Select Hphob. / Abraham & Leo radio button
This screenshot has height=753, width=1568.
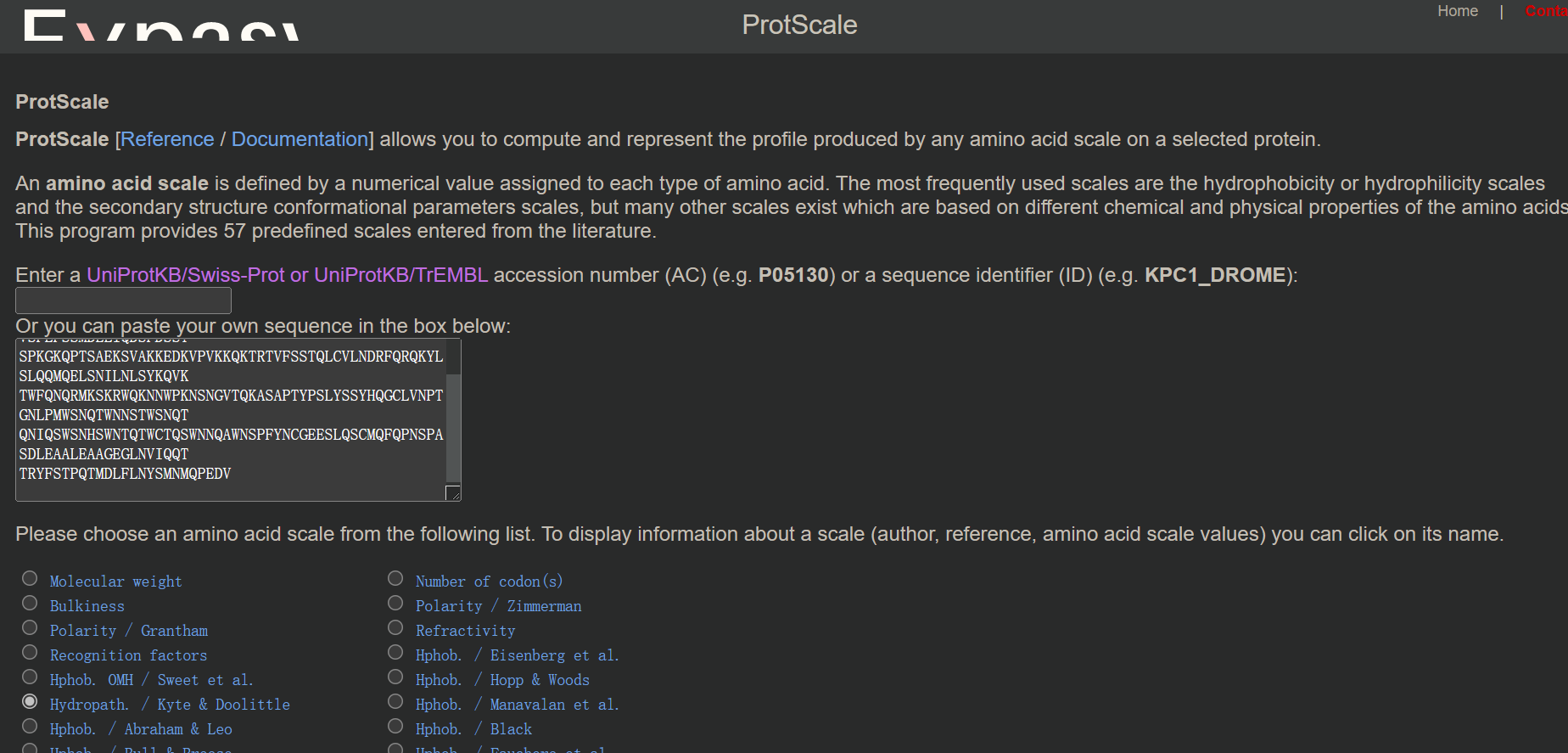30,726
